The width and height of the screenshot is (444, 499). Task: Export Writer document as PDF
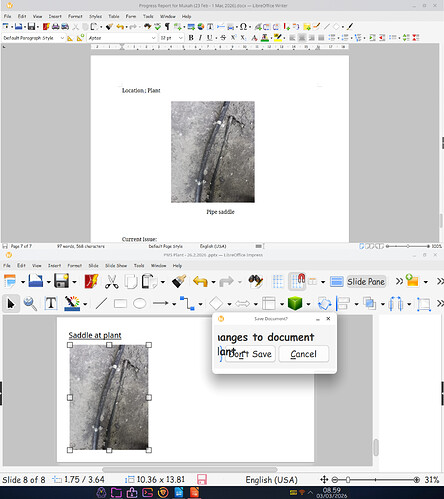(x=46, y=27)
